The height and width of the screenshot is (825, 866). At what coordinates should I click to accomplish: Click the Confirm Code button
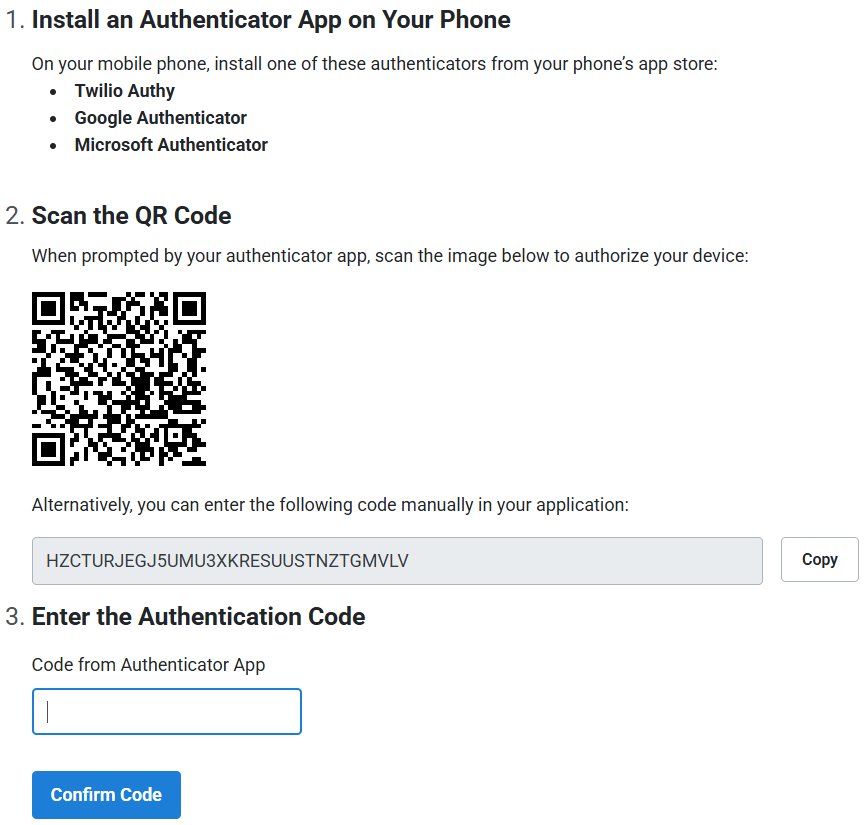(106, 795)
